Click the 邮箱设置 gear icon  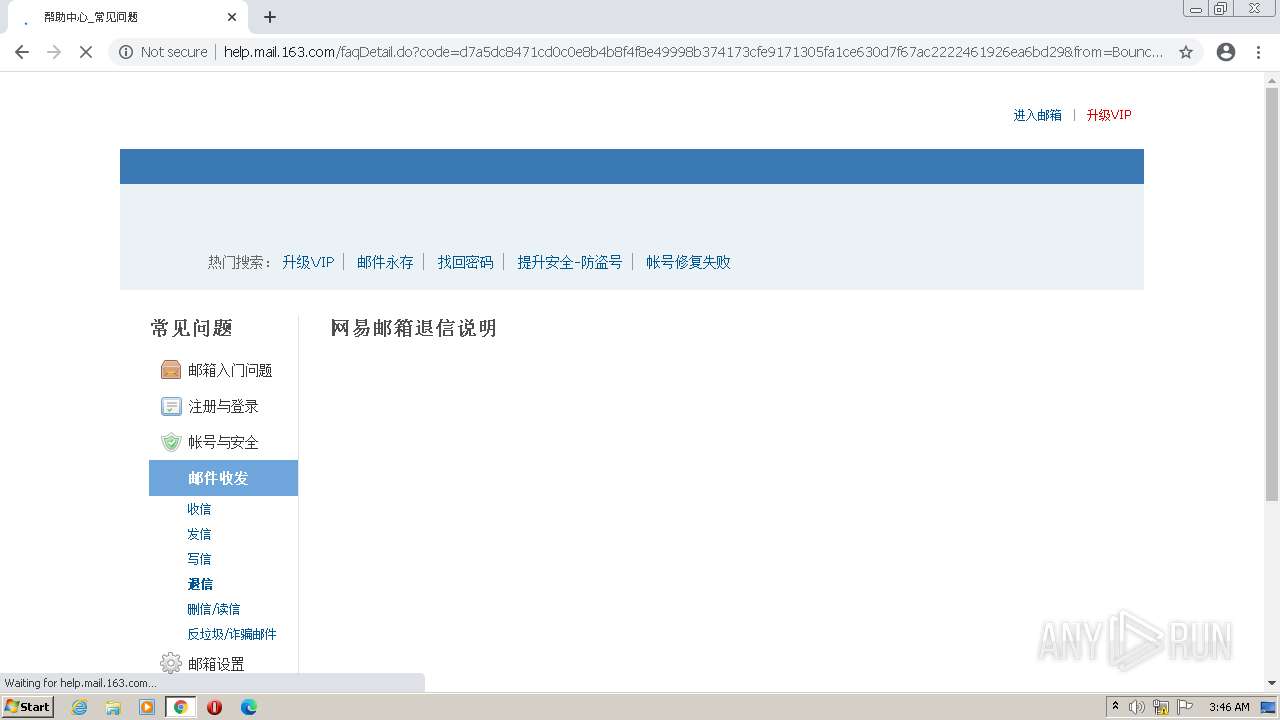(171, 663)
